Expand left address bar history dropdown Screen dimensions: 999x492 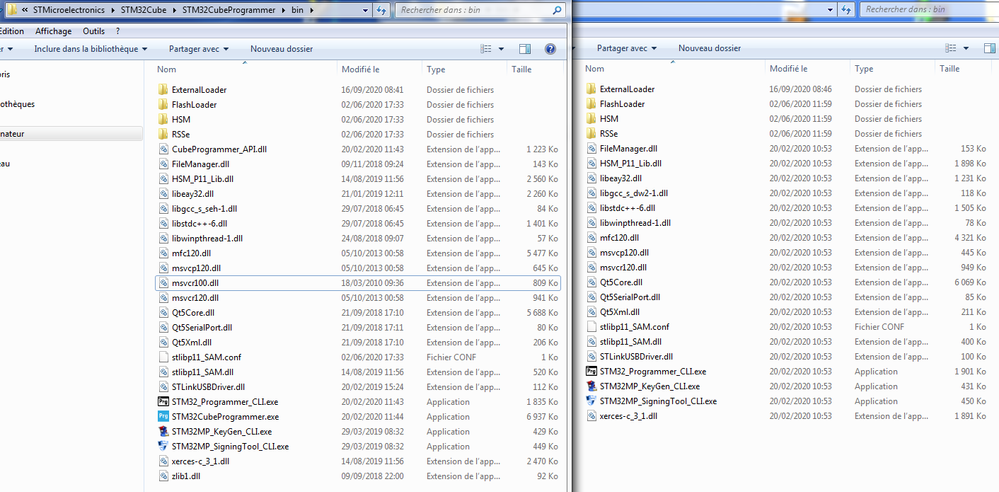pyautogui.click(x=365, y=10)
